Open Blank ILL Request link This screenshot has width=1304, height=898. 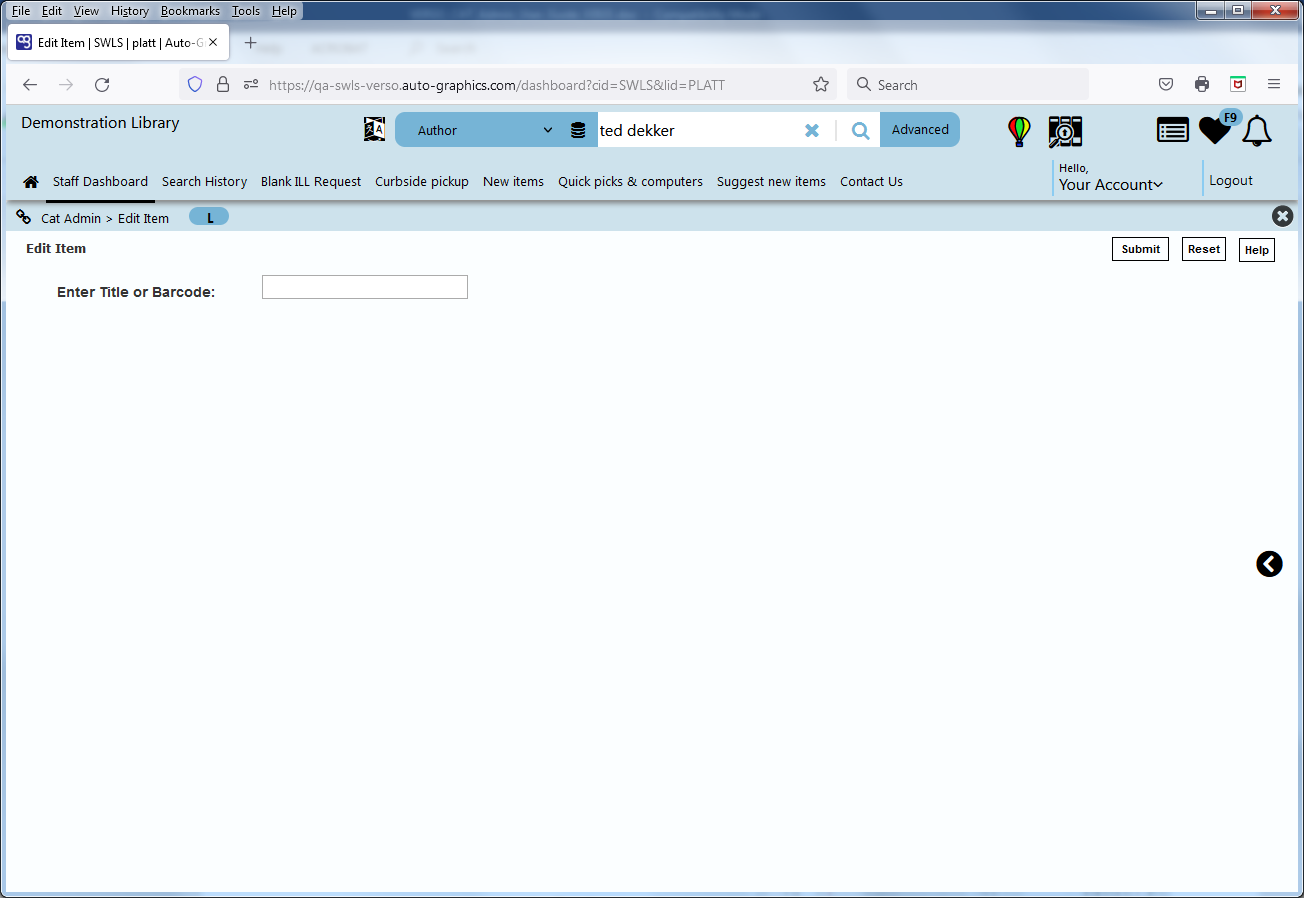[311, 182]
